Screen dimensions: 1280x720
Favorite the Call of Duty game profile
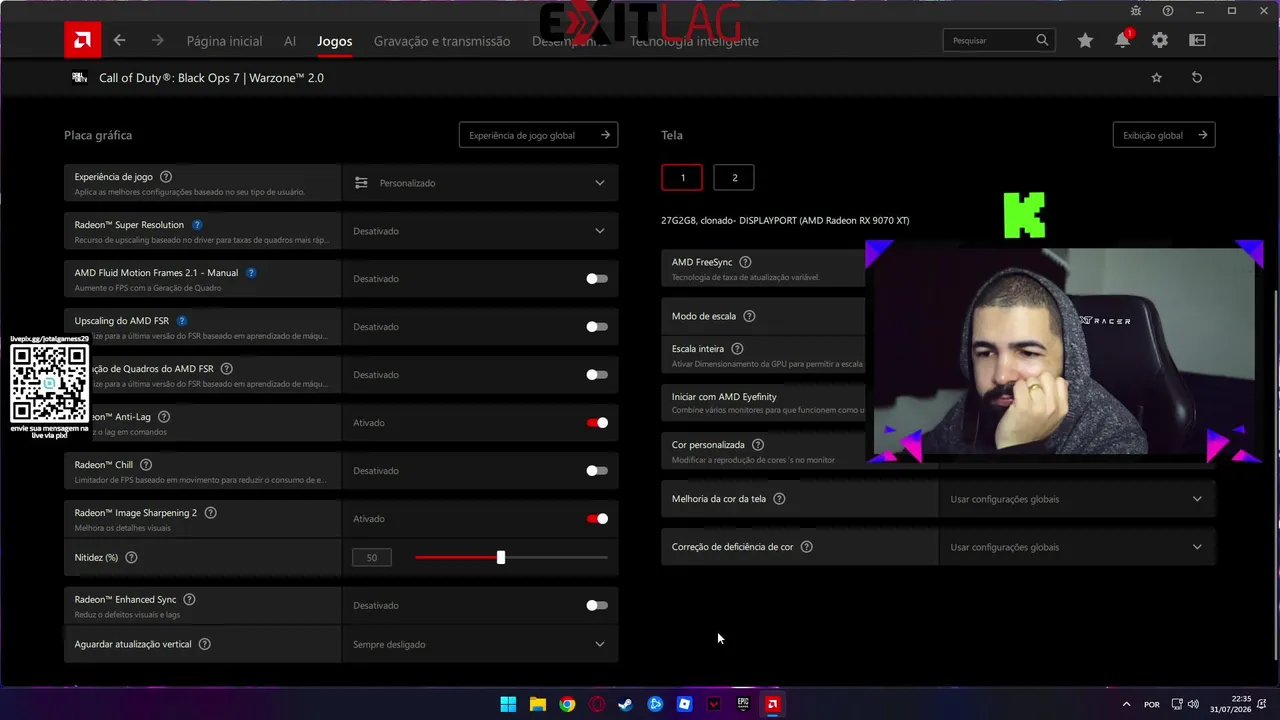click(1157, 78)
